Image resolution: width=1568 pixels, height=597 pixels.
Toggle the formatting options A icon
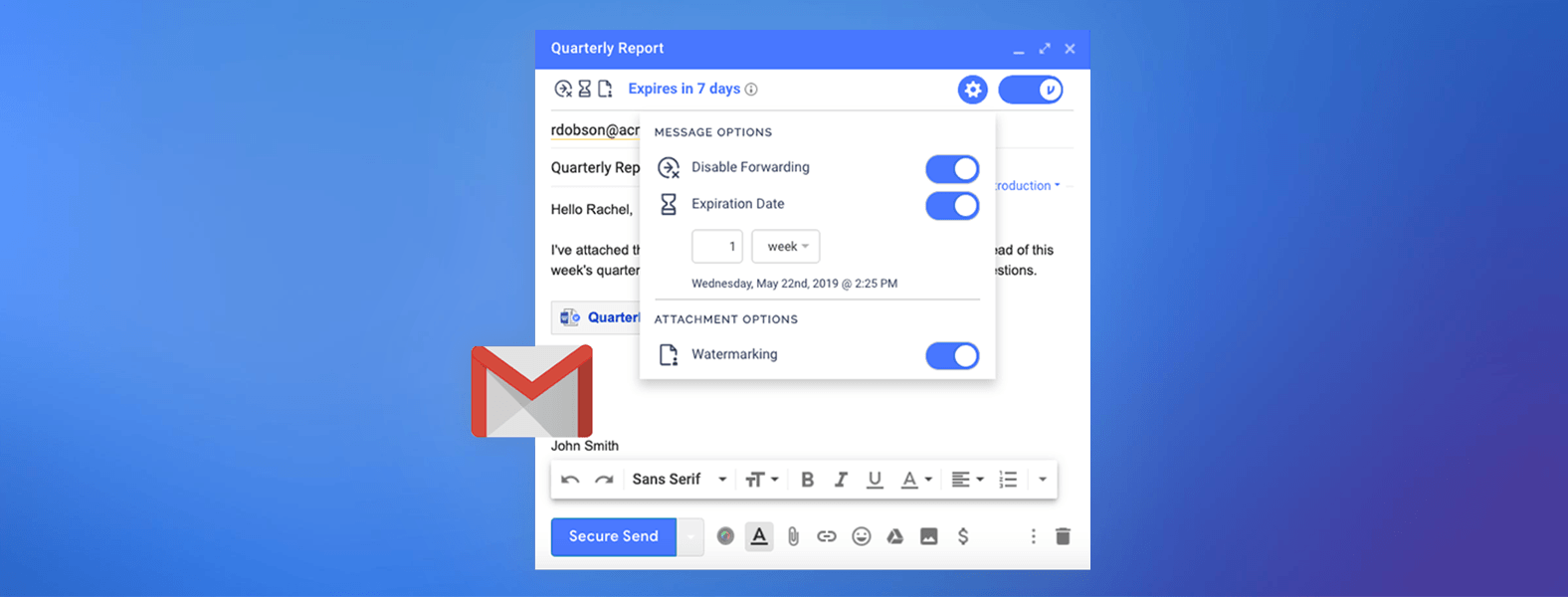pyautogui.click(x=759, y=536)
